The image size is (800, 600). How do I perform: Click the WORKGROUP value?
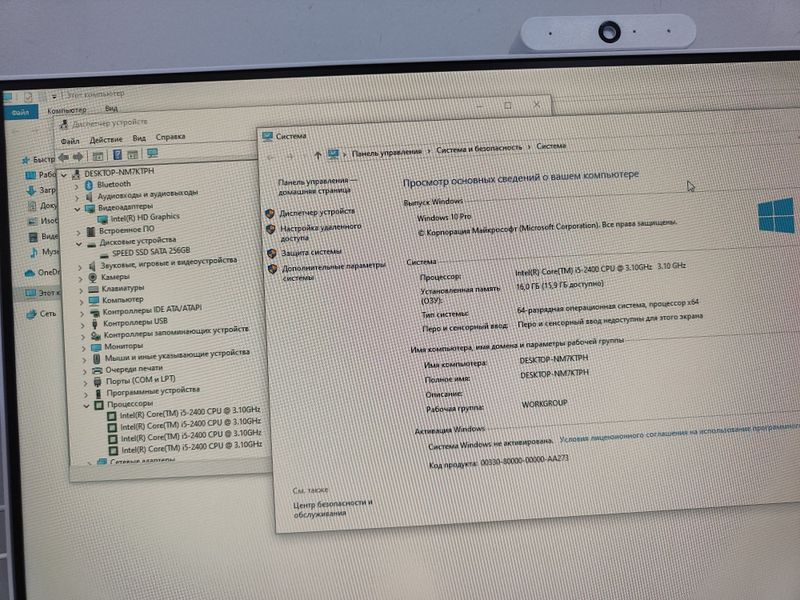544,404
